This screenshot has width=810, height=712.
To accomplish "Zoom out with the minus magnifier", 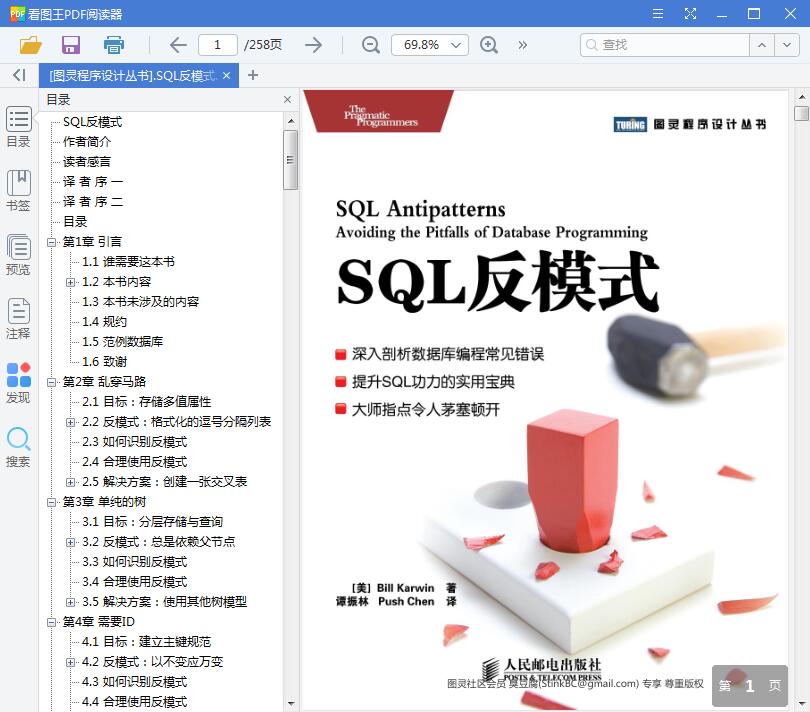I will pyautogui.click(x=370, y=45).
